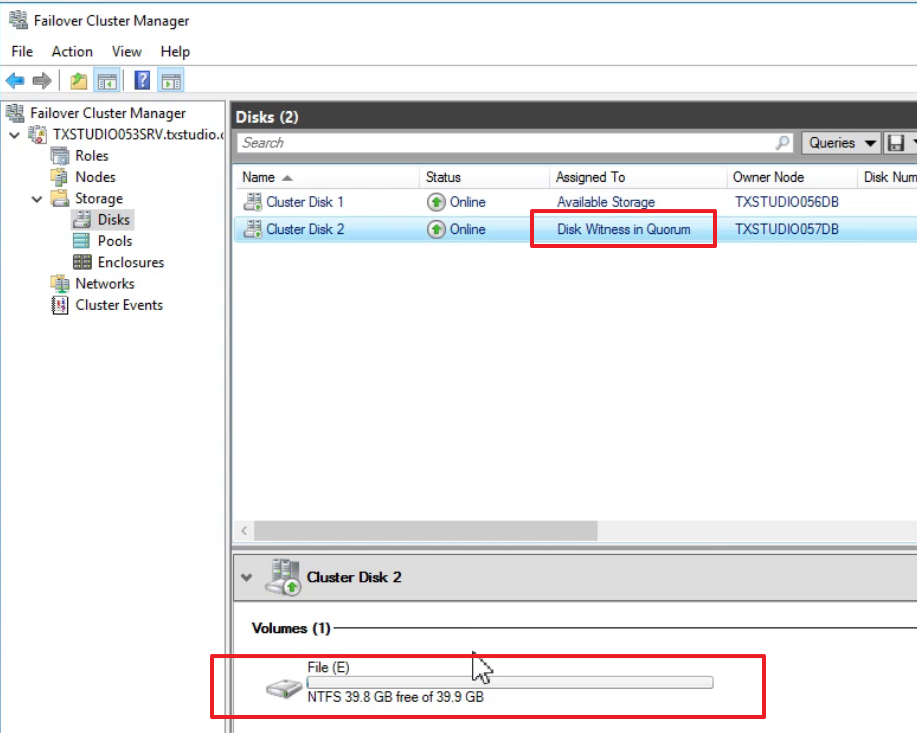917x733 pixels.
Task: Click the Online status icon for Cluster Disk 2
Action: (436, 229)
